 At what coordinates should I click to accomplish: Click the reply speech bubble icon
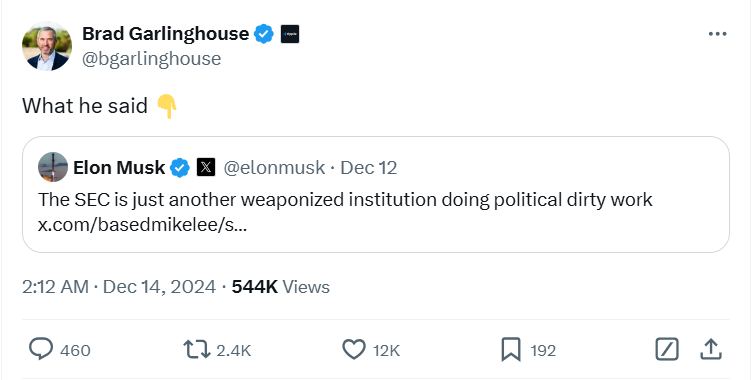tap(40, 349)
